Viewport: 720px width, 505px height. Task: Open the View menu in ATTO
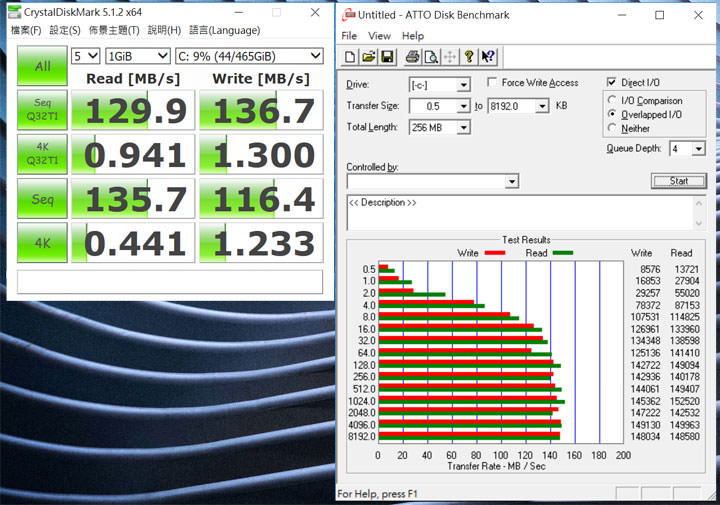(379, 36)
